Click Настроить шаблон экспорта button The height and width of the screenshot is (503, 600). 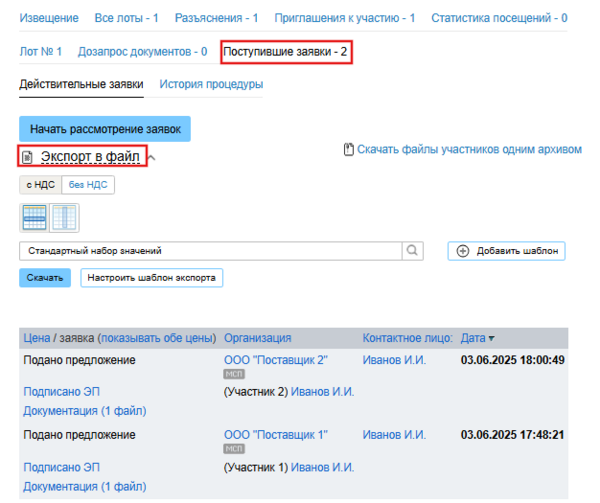[x=151, y=277]
